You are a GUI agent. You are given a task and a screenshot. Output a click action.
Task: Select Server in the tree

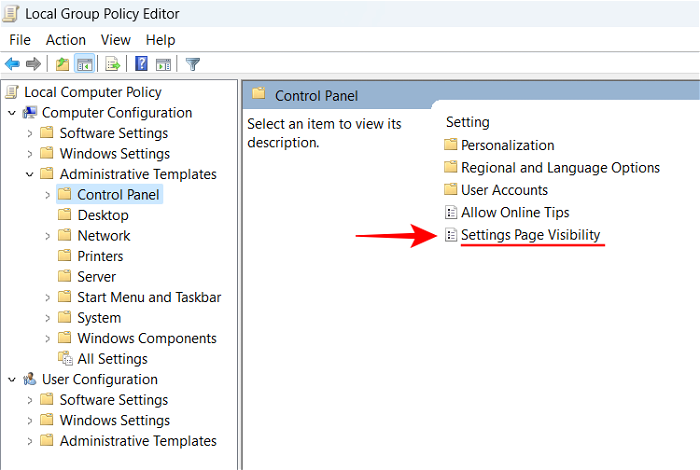coord(96,277)
